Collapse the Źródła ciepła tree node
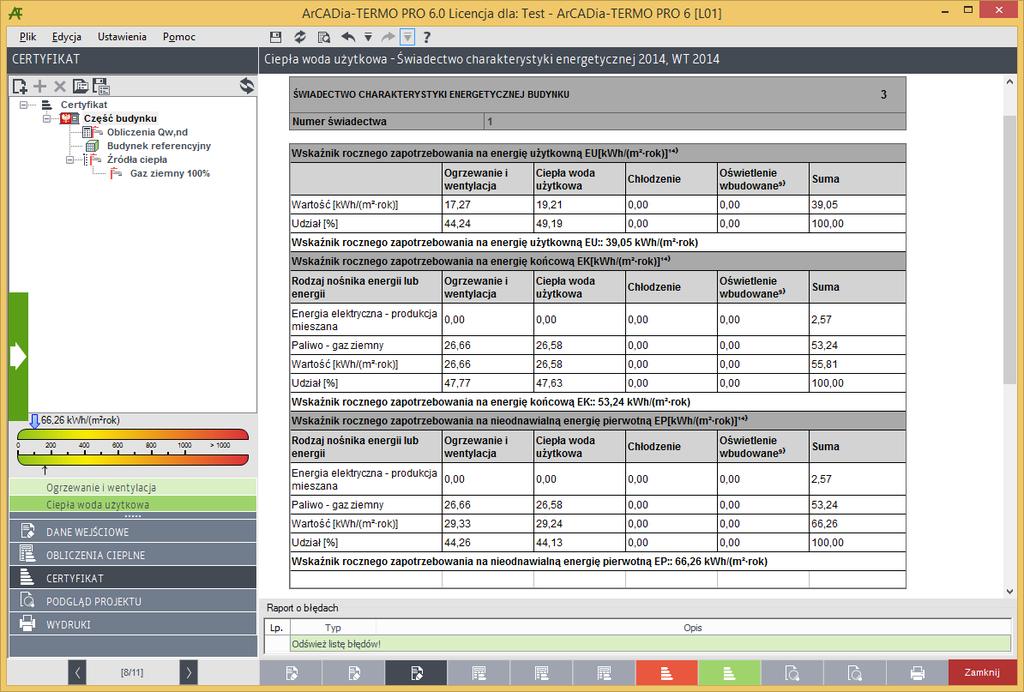Image resolution: width=1024 pixels, height=692 pixels. (x=71, y=159)
